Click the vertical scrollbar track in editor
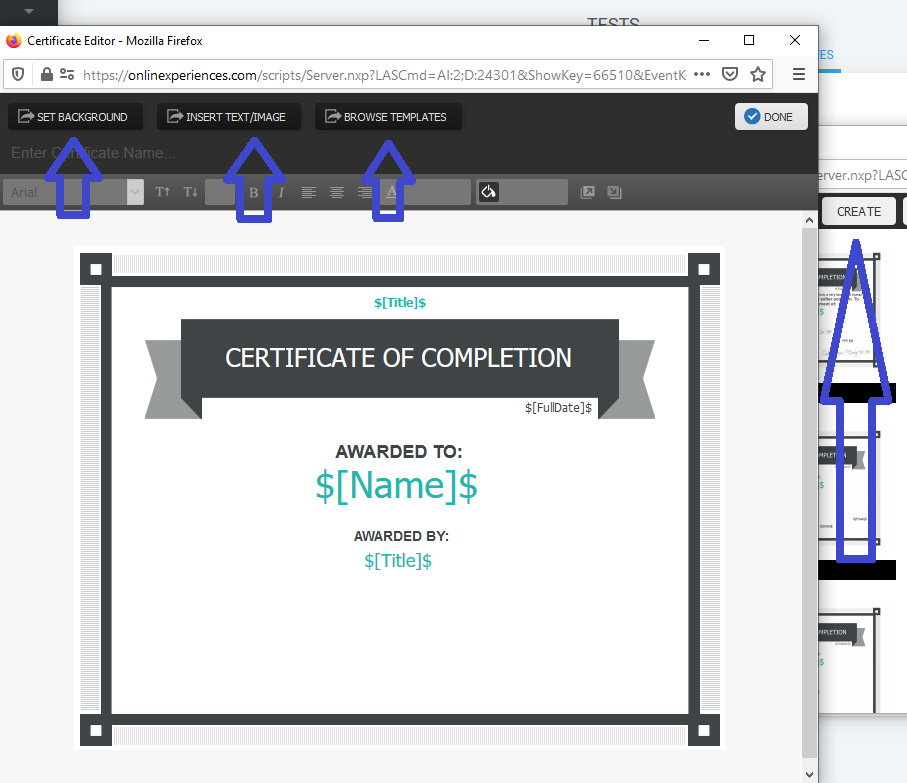Image resolution: width=907 pixels, height=783 pixels. click(x=809, y=492)
